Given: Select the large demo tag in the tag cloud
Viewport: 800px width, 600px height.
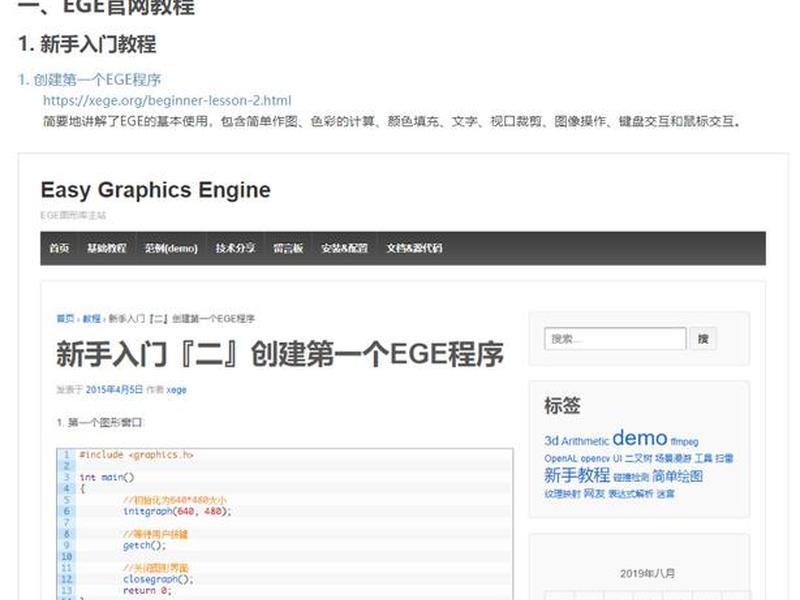Looking at the screenshot, I should tap(640, 438).
